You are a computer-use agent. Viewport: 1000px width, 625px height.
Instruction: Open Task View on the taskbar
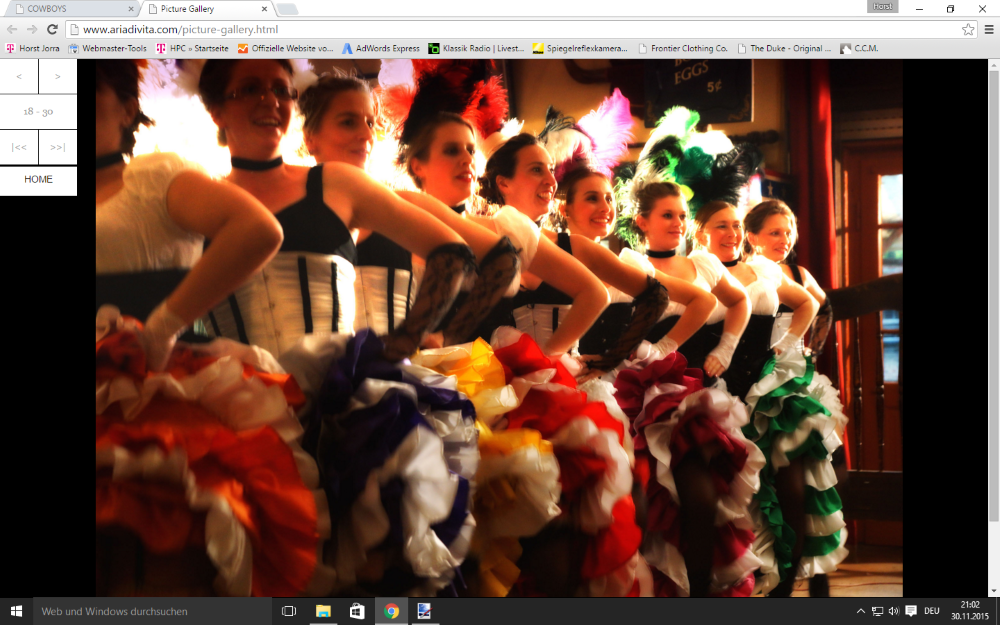point(289,610)
